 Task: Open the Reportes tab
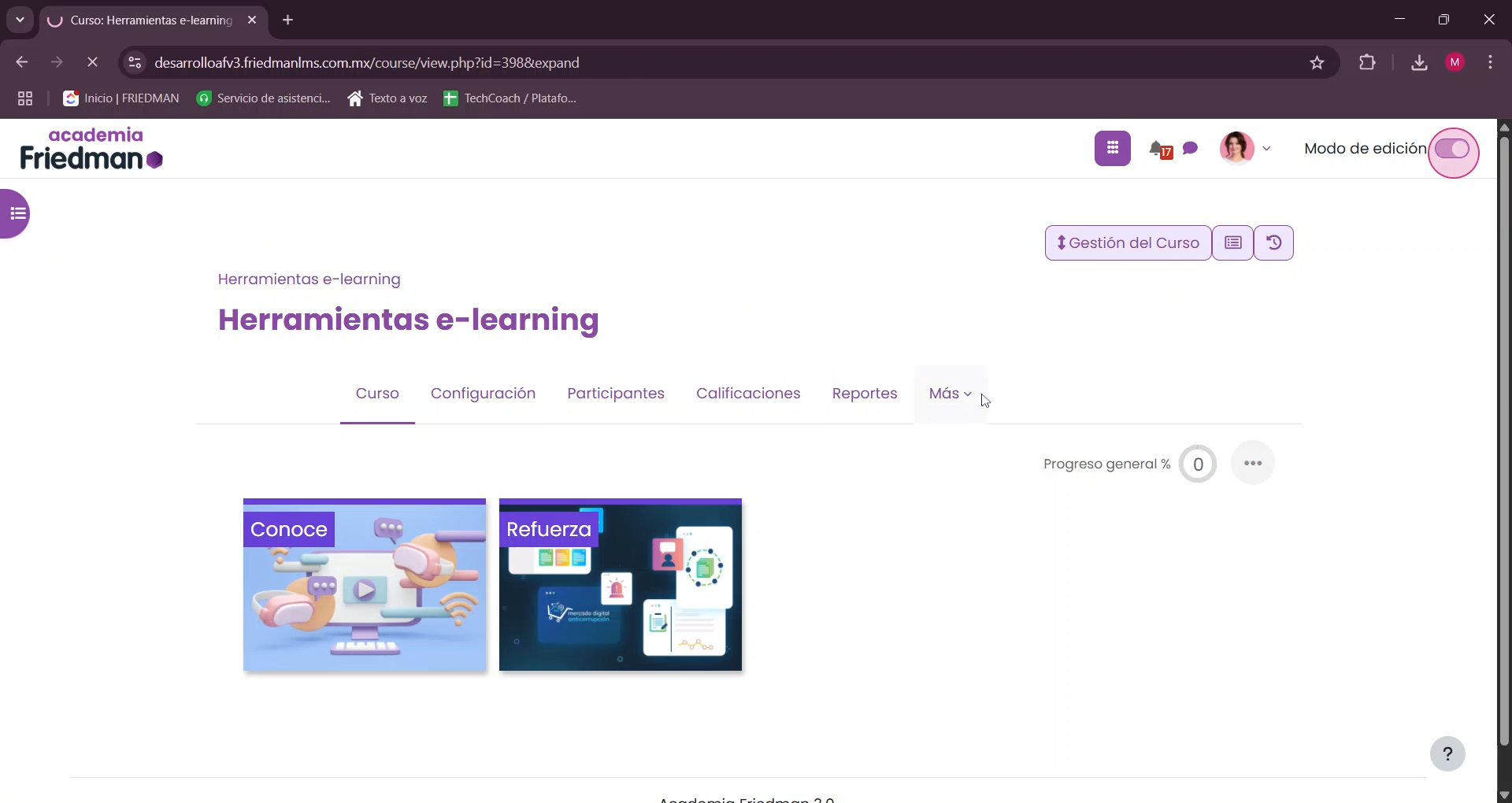(865, 394)
